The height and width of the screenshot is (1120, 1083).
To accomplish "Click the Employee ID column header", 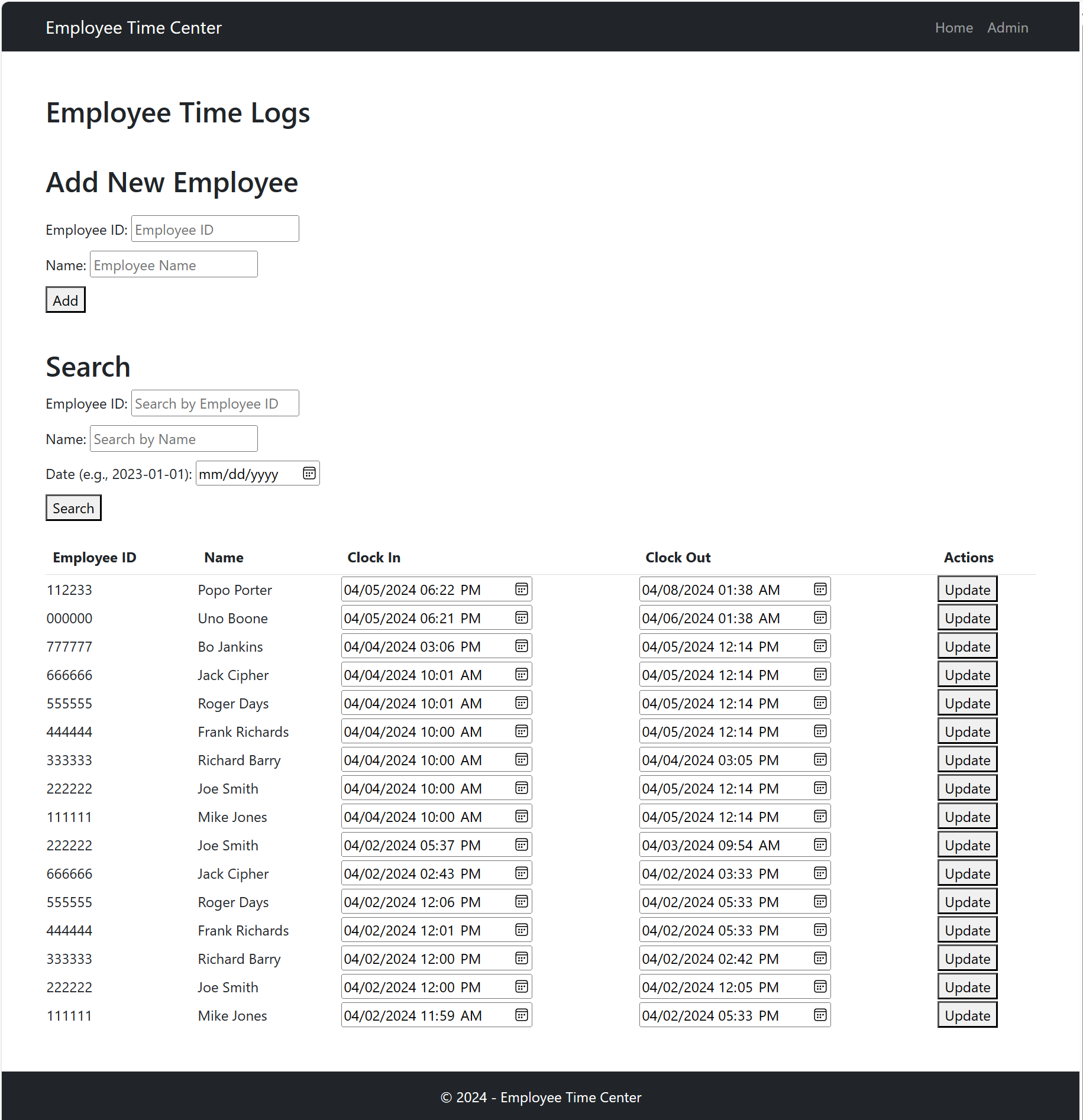I will 95,558.
